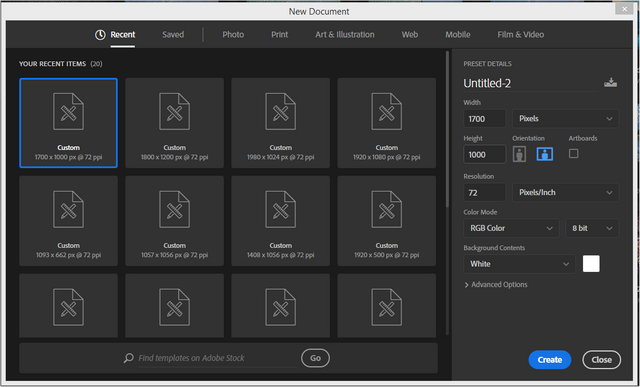Click document icon of 1920 x 1080 preset

point(387,111)
